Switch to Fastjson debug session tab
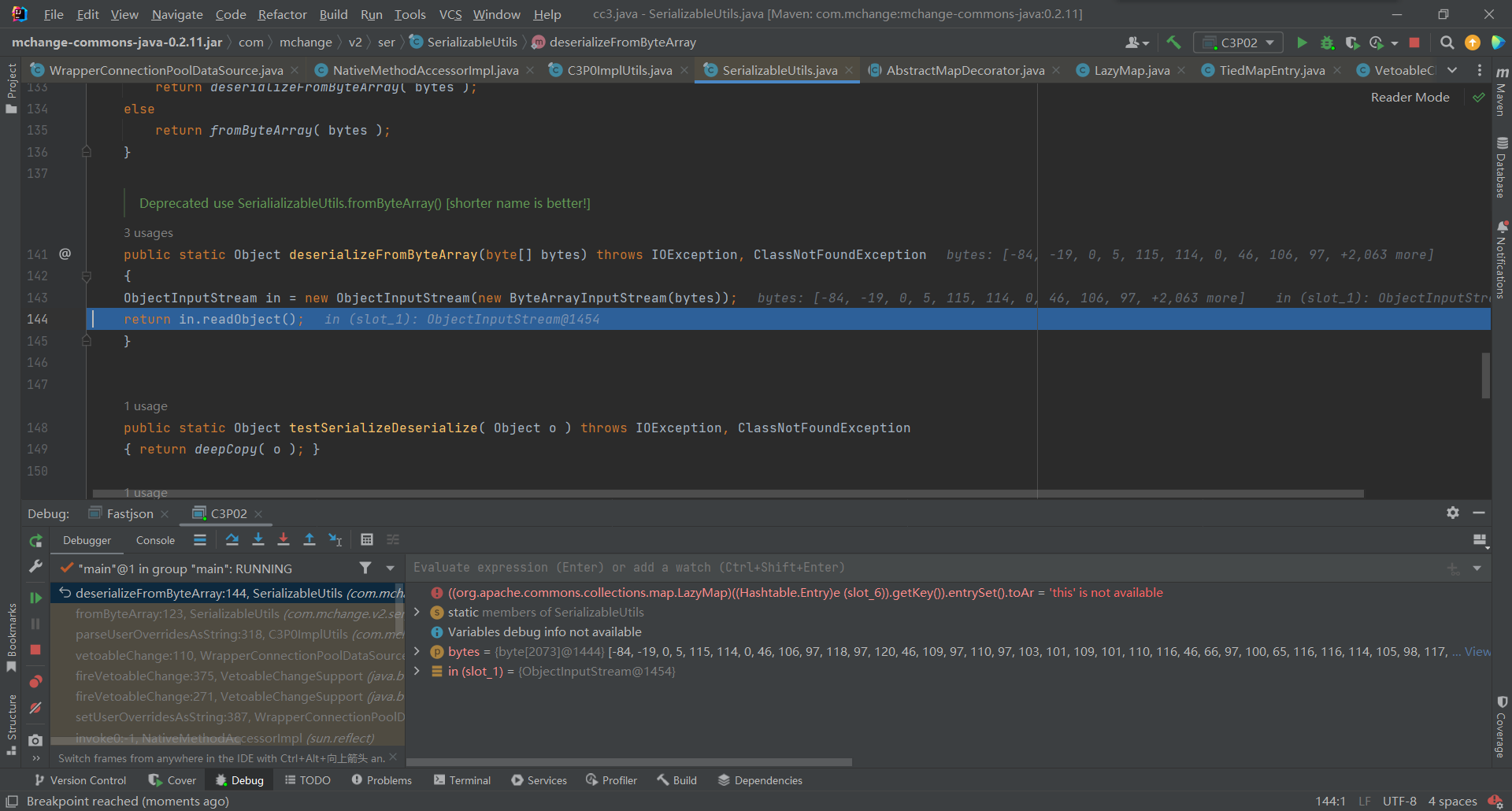Viewport: 1512px width, 811px height. pyautogui.click(x=130, y=513)
